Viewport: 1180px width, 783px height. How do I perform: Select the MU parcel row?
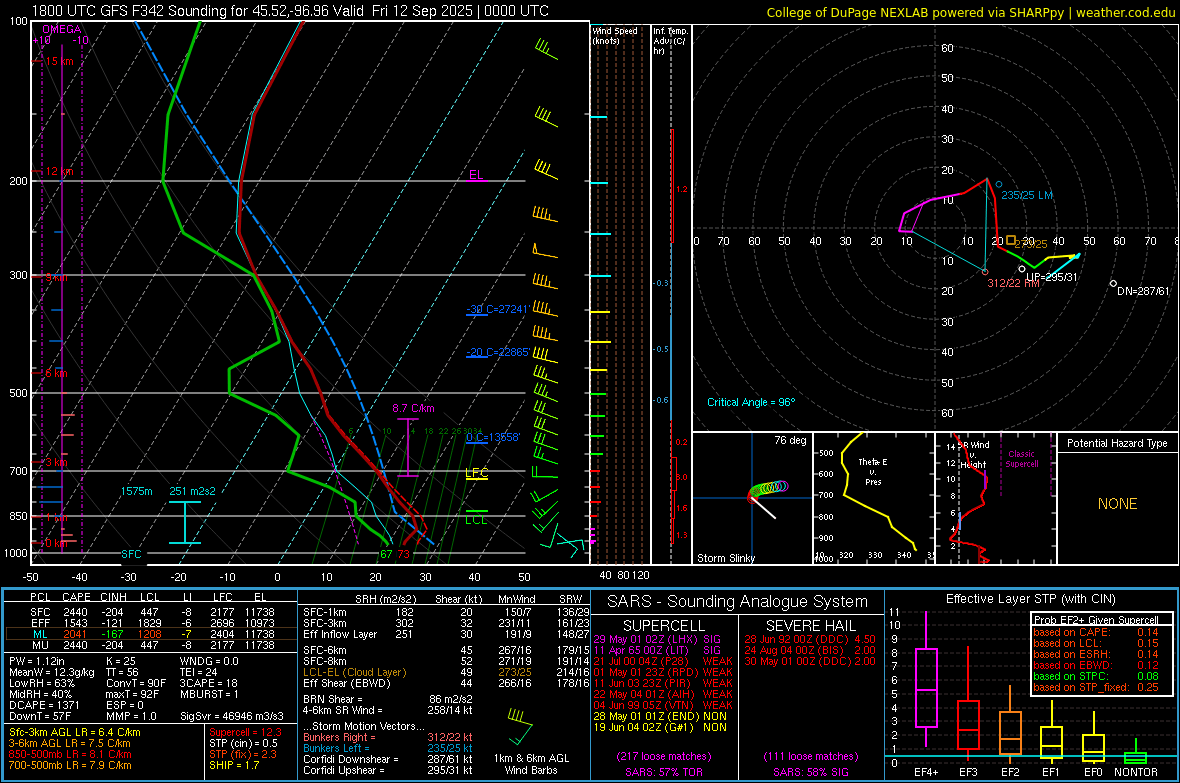point(151,645)
